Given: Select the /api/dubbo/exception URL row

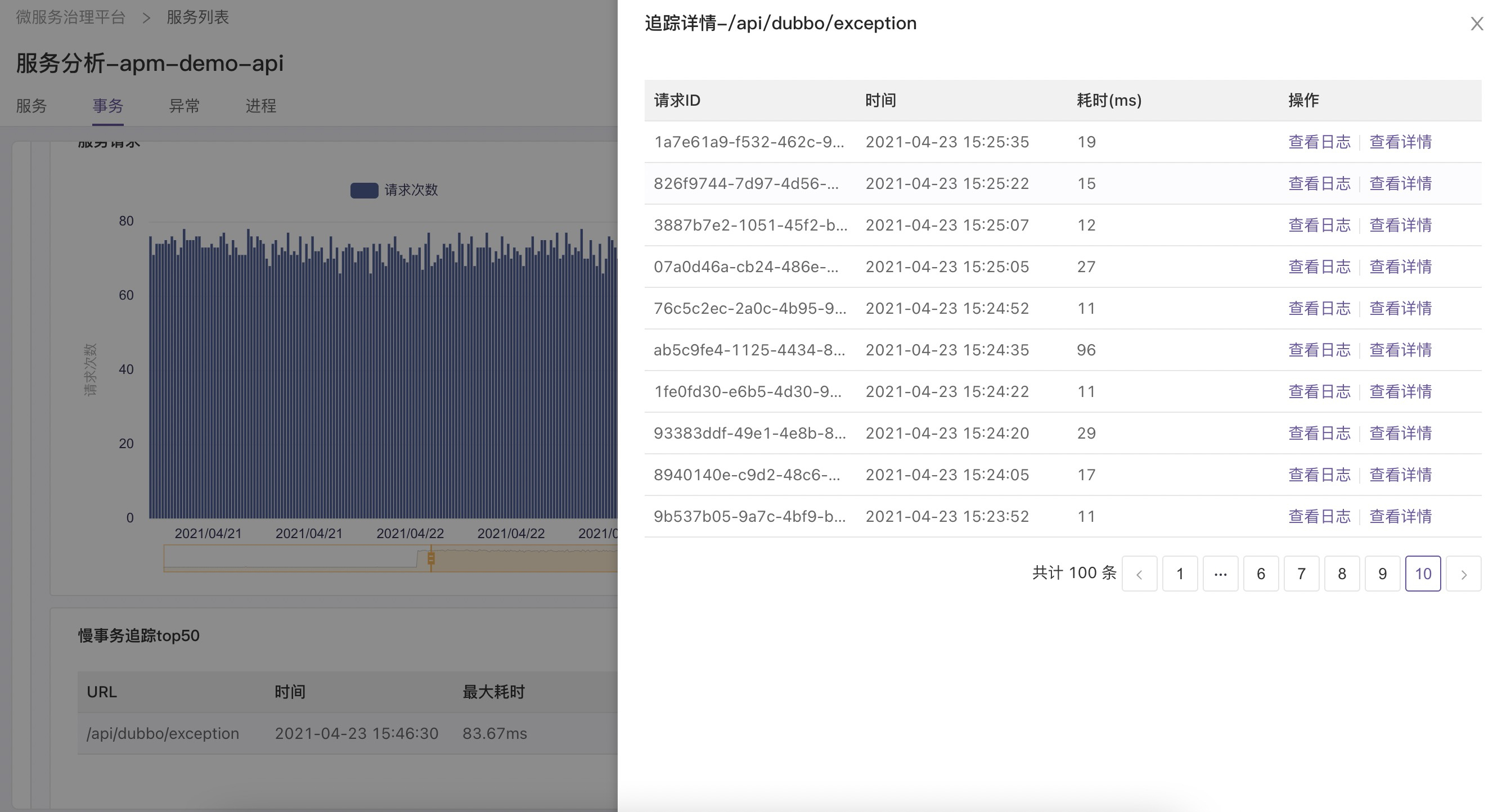Looking at the screenshot, I should coord(348,733).
